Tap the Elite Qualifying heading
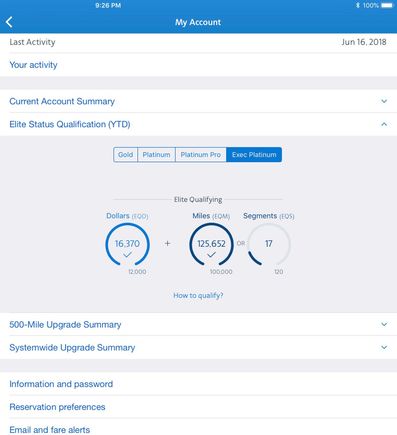397x435 pixels. tap(198, 199)
